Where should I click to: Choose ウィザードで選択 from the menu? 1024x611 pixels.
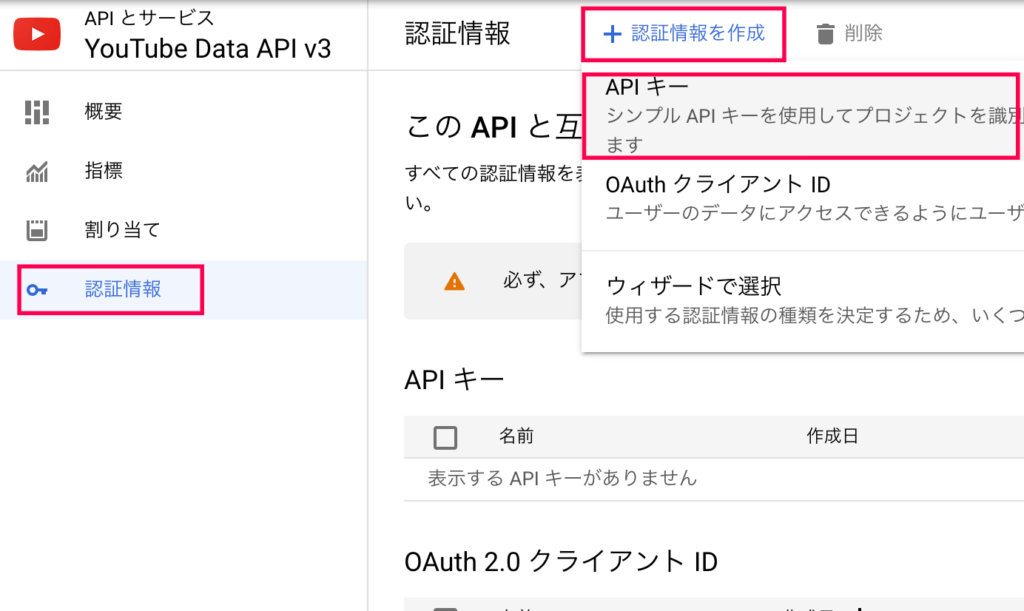803,300
